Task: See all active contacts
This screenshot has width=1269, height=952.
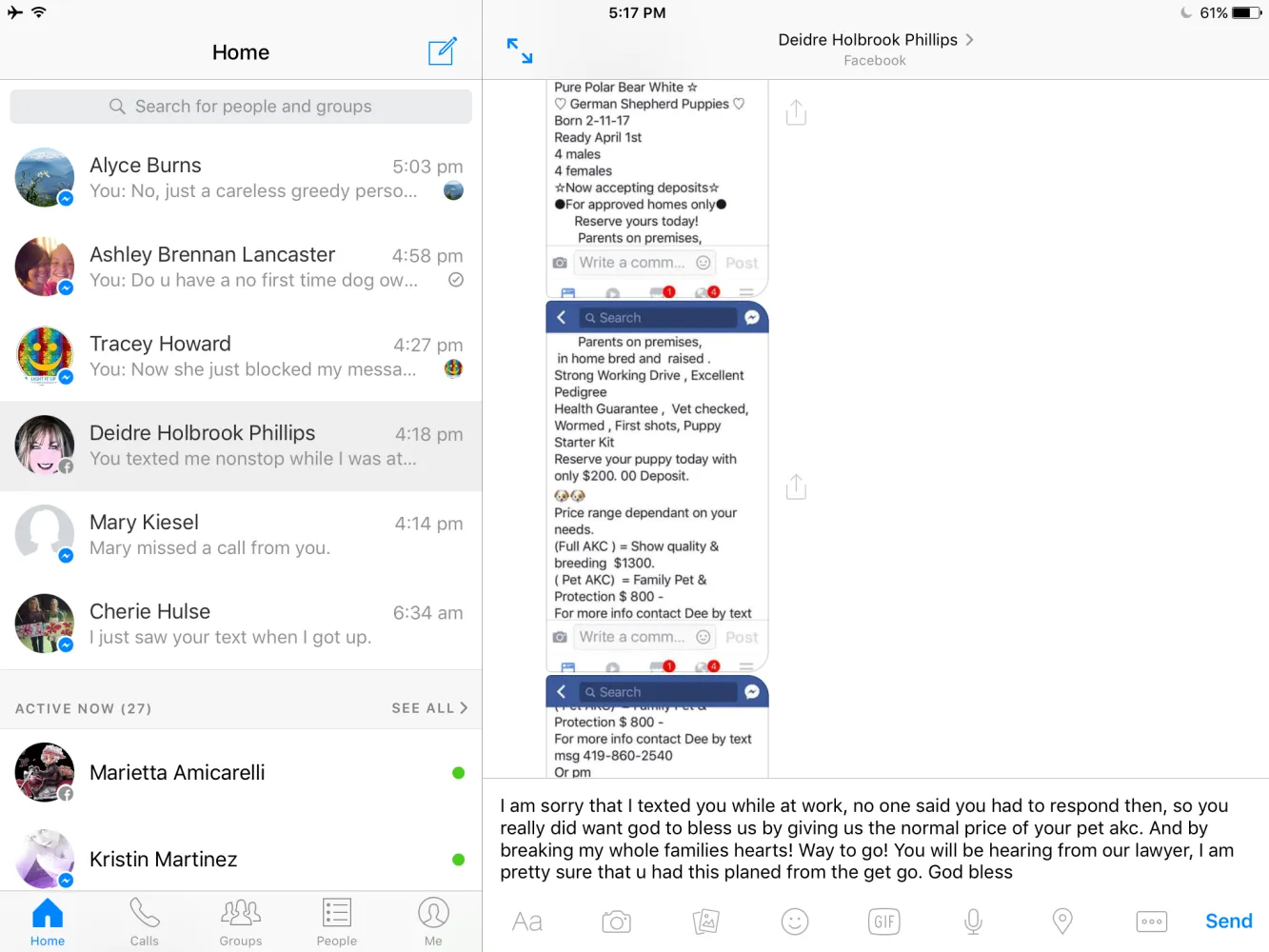Action: coord(429,708)
